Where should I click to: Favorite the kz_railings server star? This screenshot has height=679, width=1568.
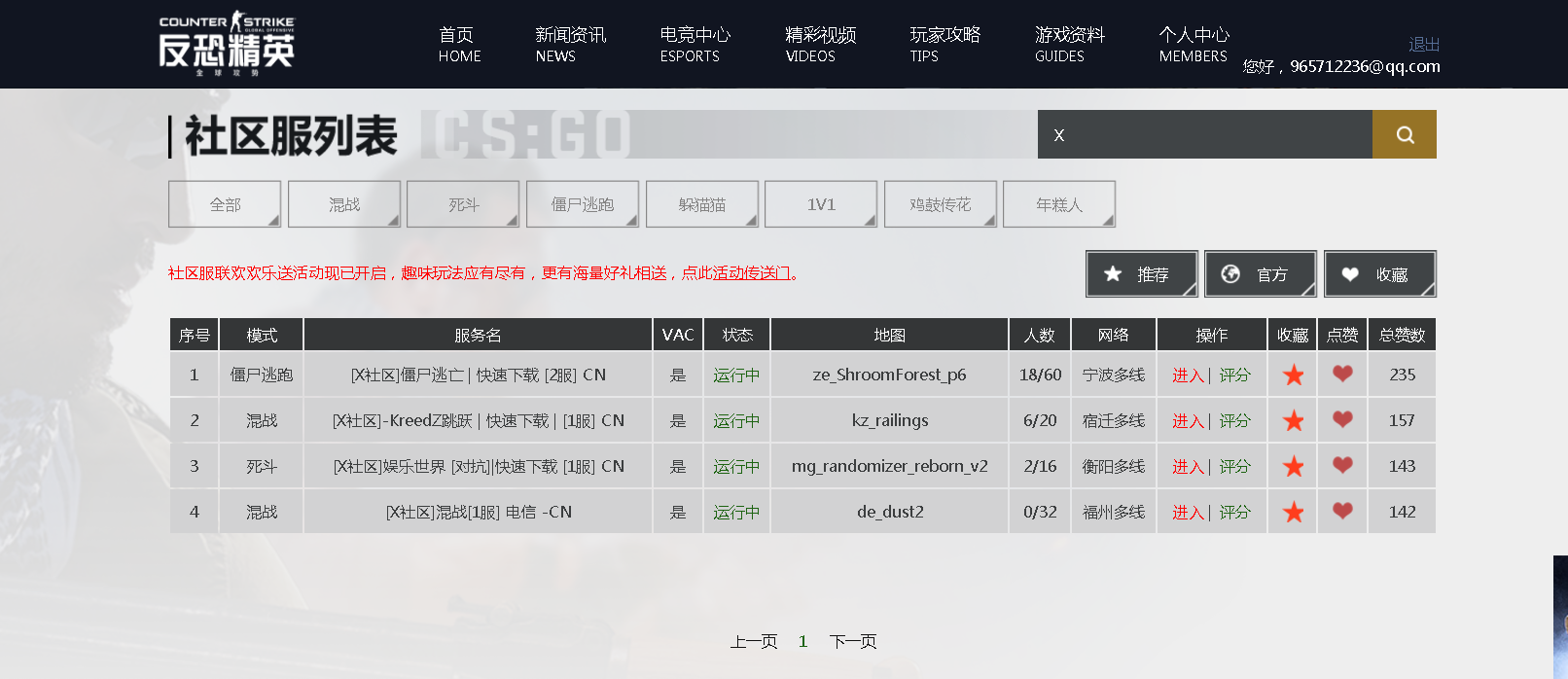tap(1293, 420)
